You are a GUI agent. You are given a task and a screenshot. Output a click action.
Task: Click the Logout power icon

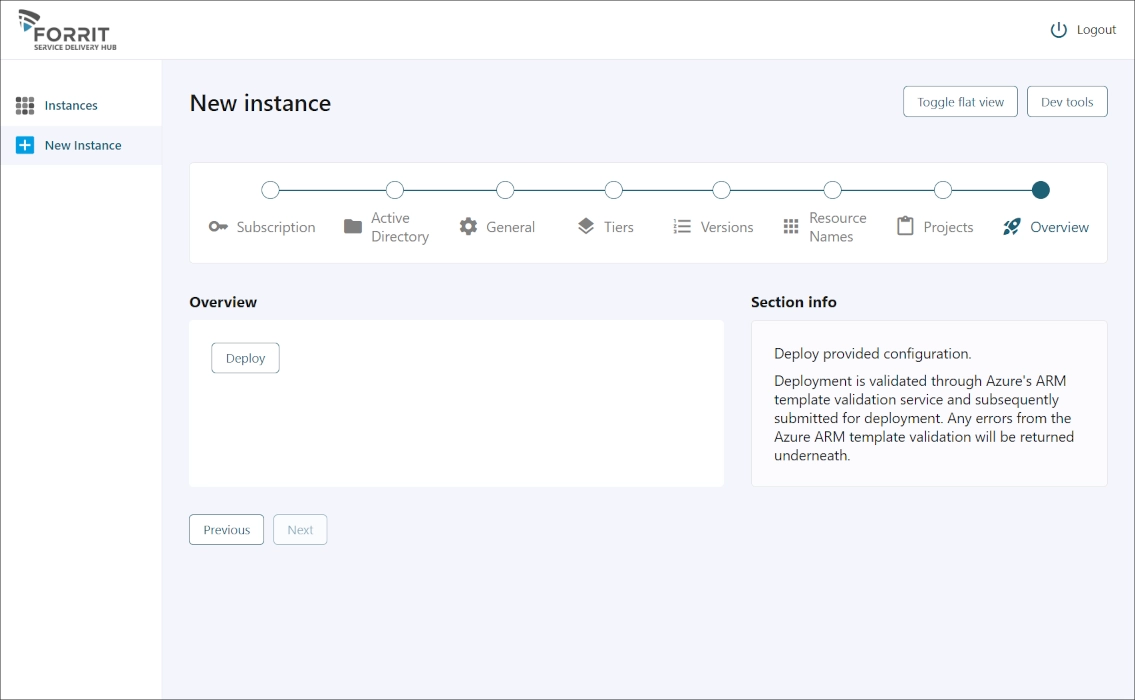(1059, 30)
